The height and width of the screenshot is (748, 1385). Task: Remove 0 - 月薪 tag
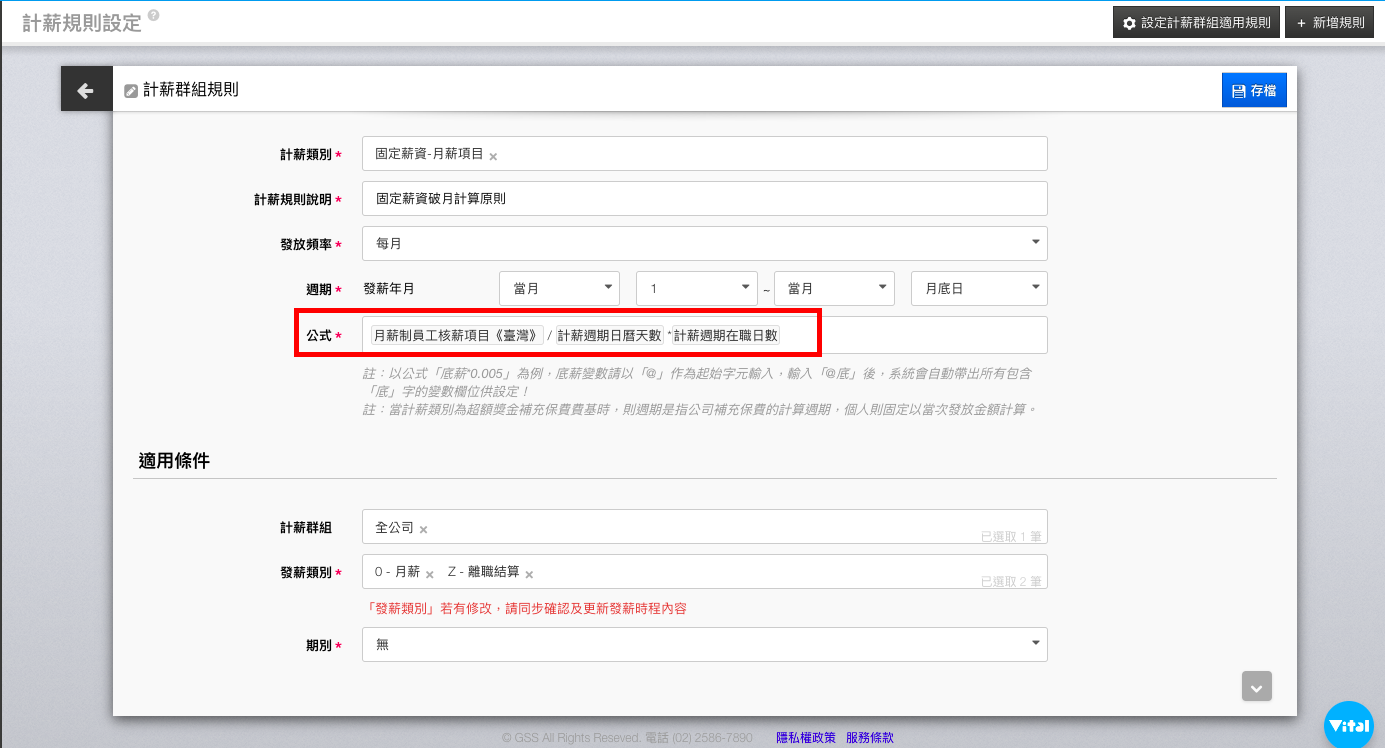coord(430,574)
